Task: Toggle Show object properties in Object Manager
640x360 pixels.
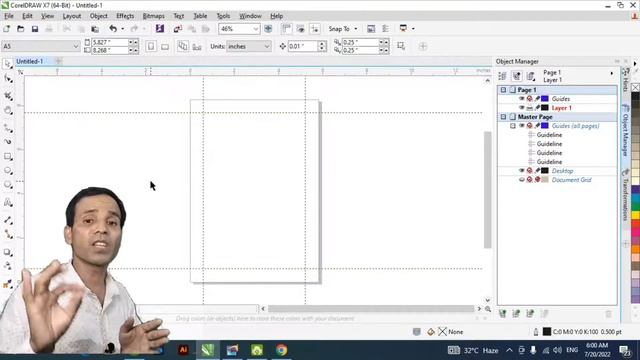Action: [502, 76]
